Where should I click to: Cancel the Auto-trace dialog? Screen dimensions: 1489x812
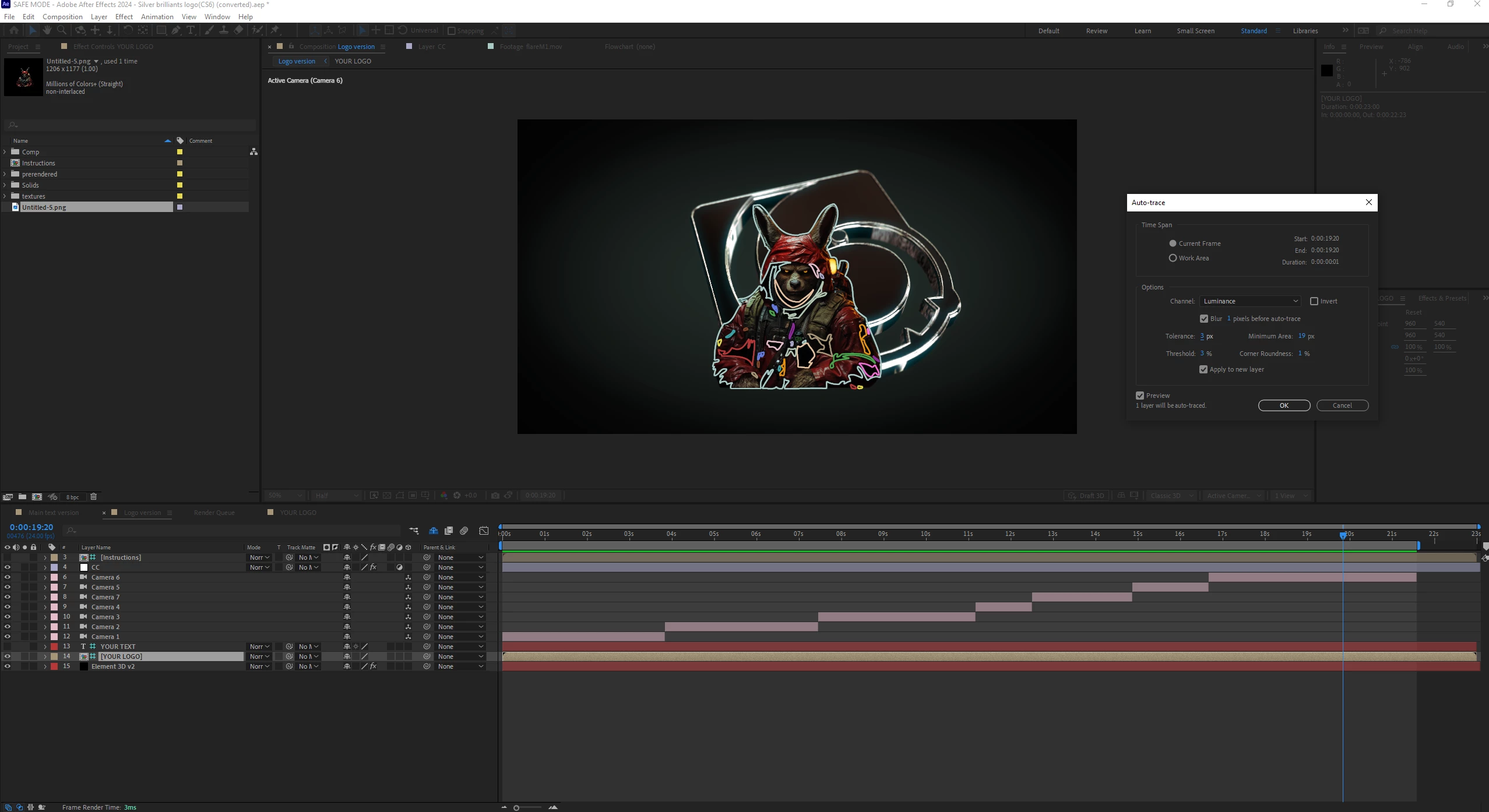pyautogui.click(x=1342, y=405)
